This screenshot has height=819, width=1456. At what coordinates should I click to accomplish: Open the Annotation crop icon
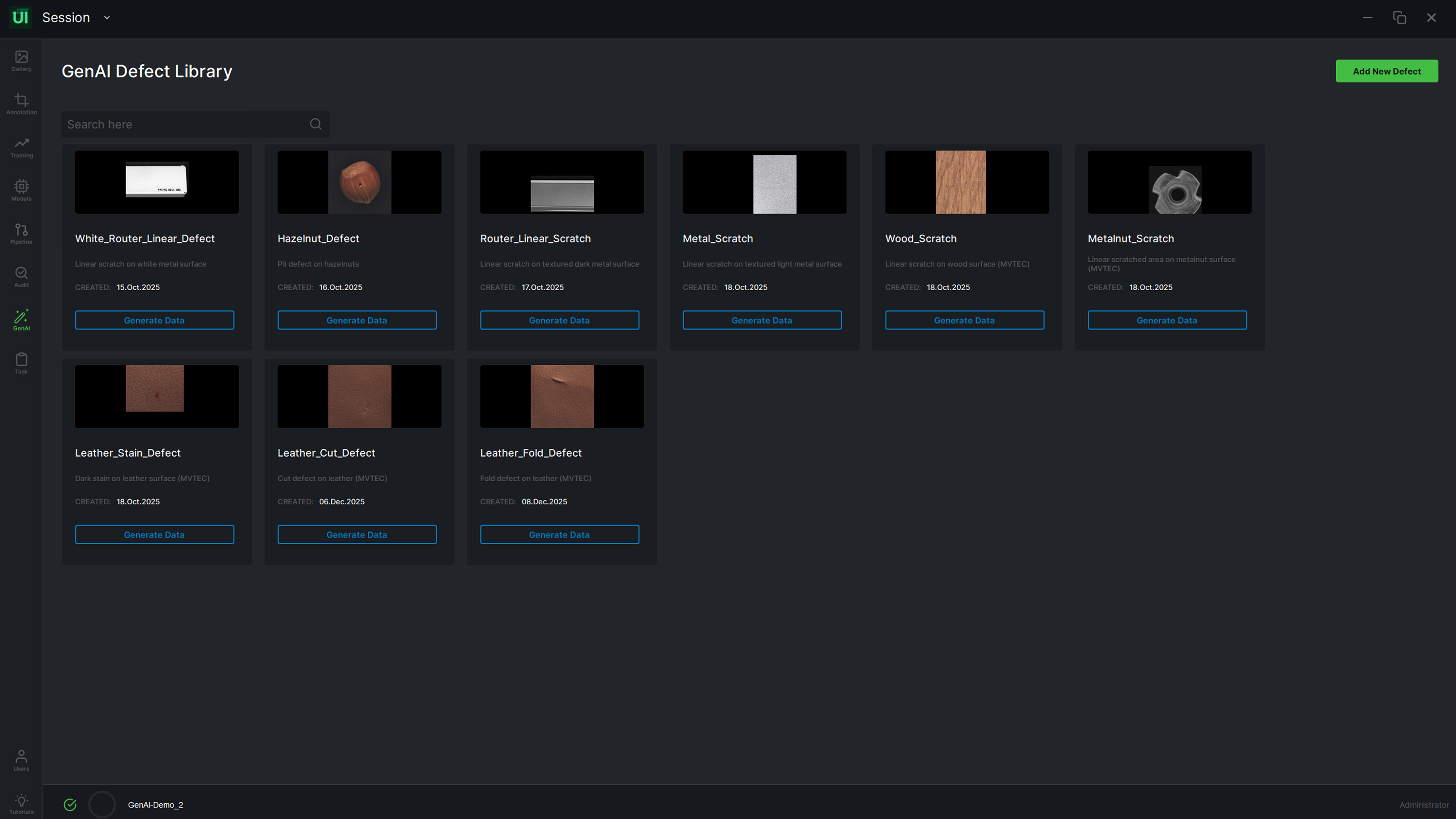[22, 101]
